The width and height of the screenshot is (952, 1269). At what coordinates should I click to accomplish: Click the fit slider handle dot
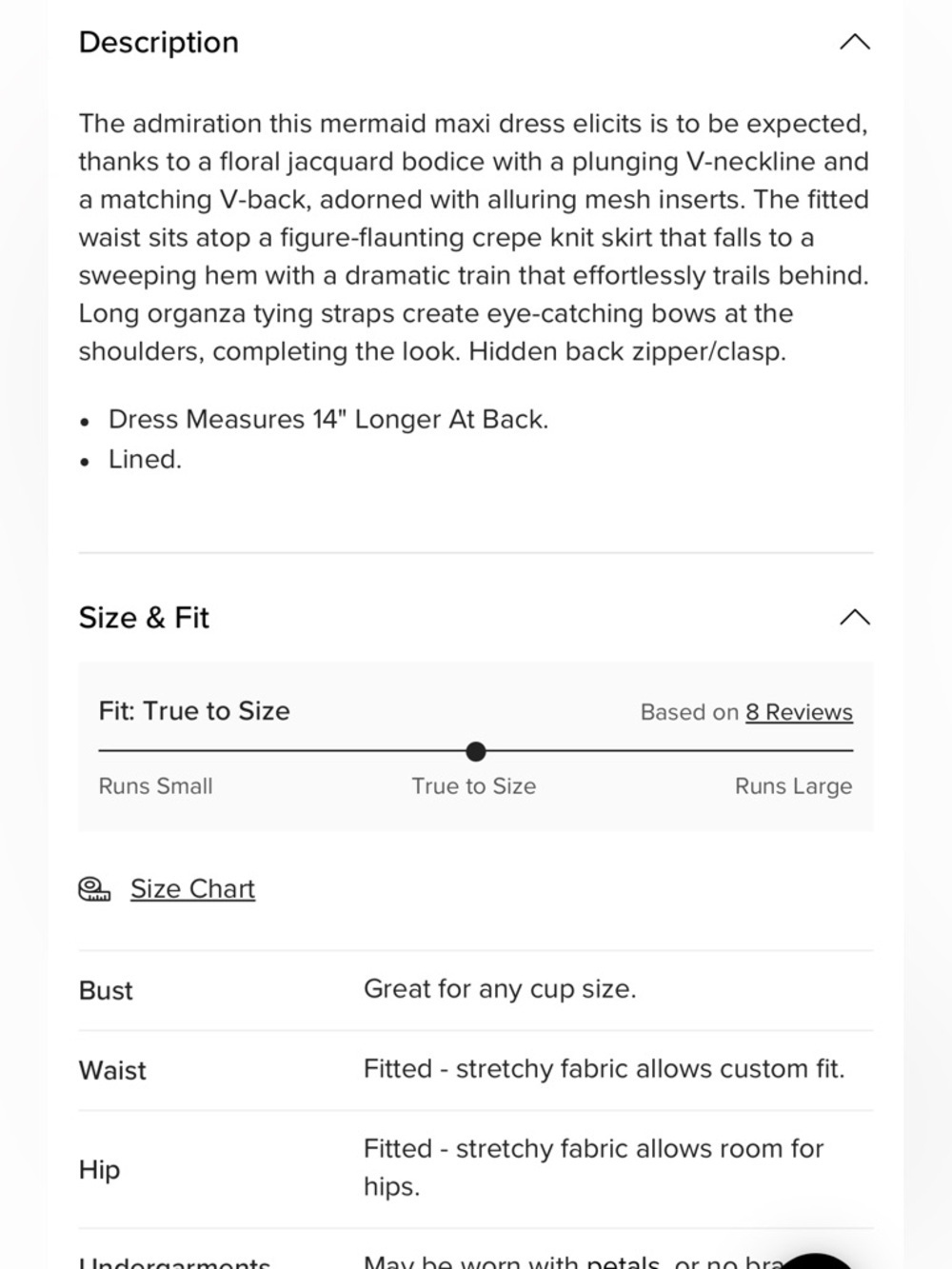click(476, 751)
